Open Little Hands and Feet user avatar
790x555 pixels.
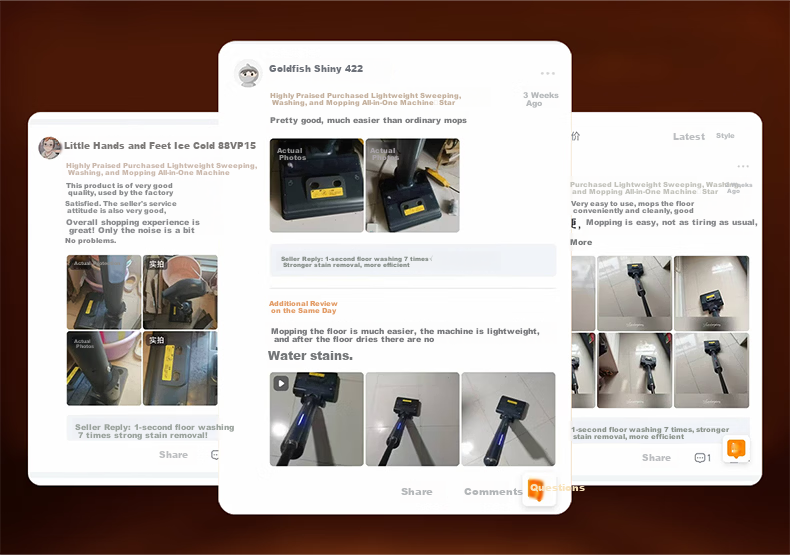(x=50, y=148)
